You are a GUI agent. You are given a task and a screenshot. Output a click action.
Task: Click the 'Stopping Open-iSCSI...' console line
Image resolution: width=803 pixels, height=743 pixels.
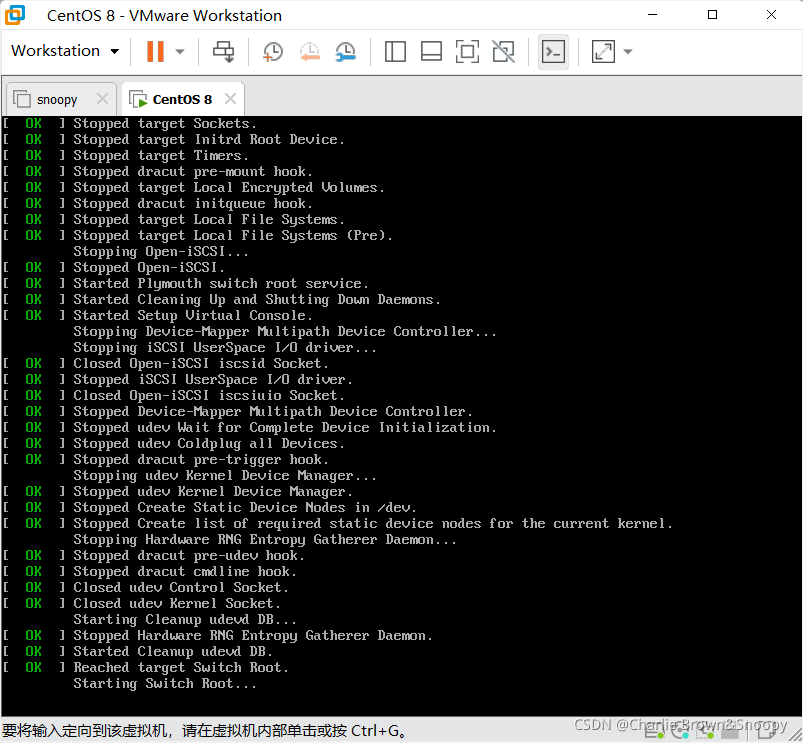(x=161, y=251)
